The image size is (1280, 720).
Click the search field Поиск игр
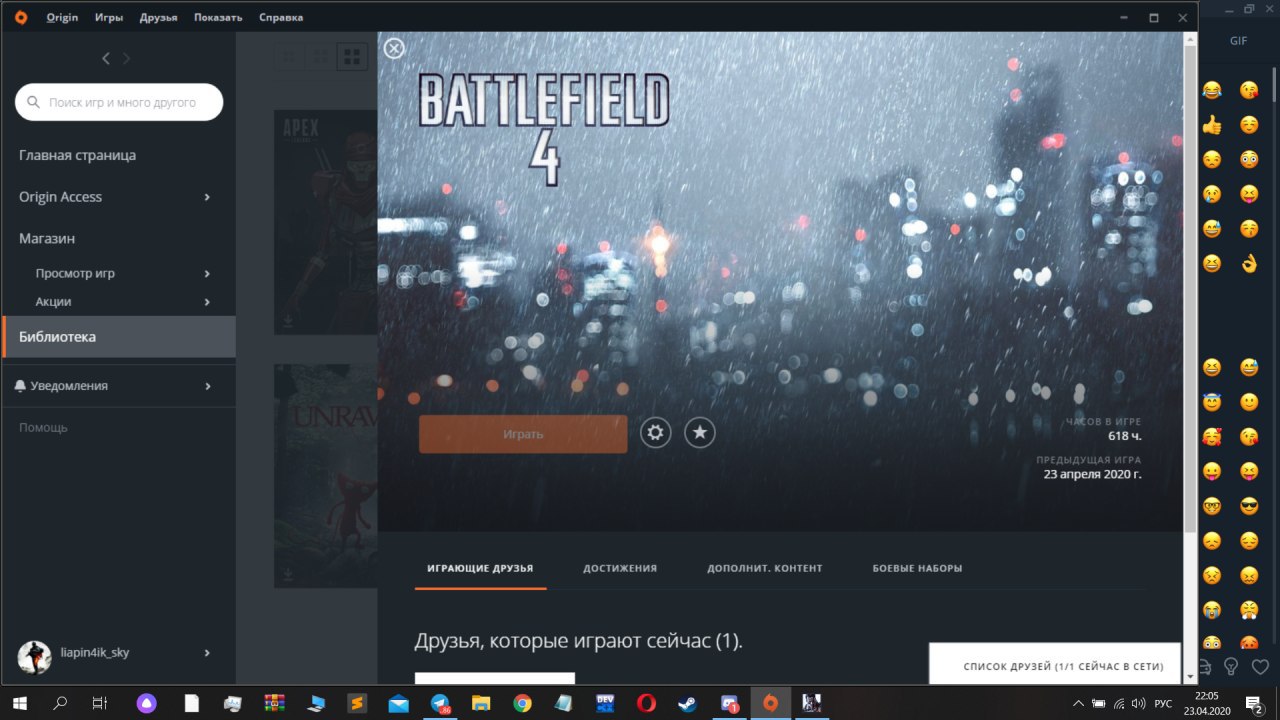119,102
